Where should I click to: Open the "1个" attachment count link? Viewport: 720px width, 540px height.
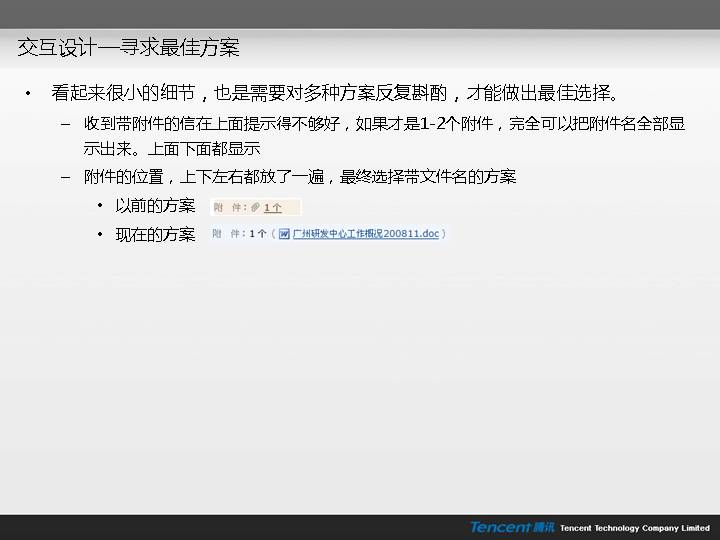[x=272, y=208]
